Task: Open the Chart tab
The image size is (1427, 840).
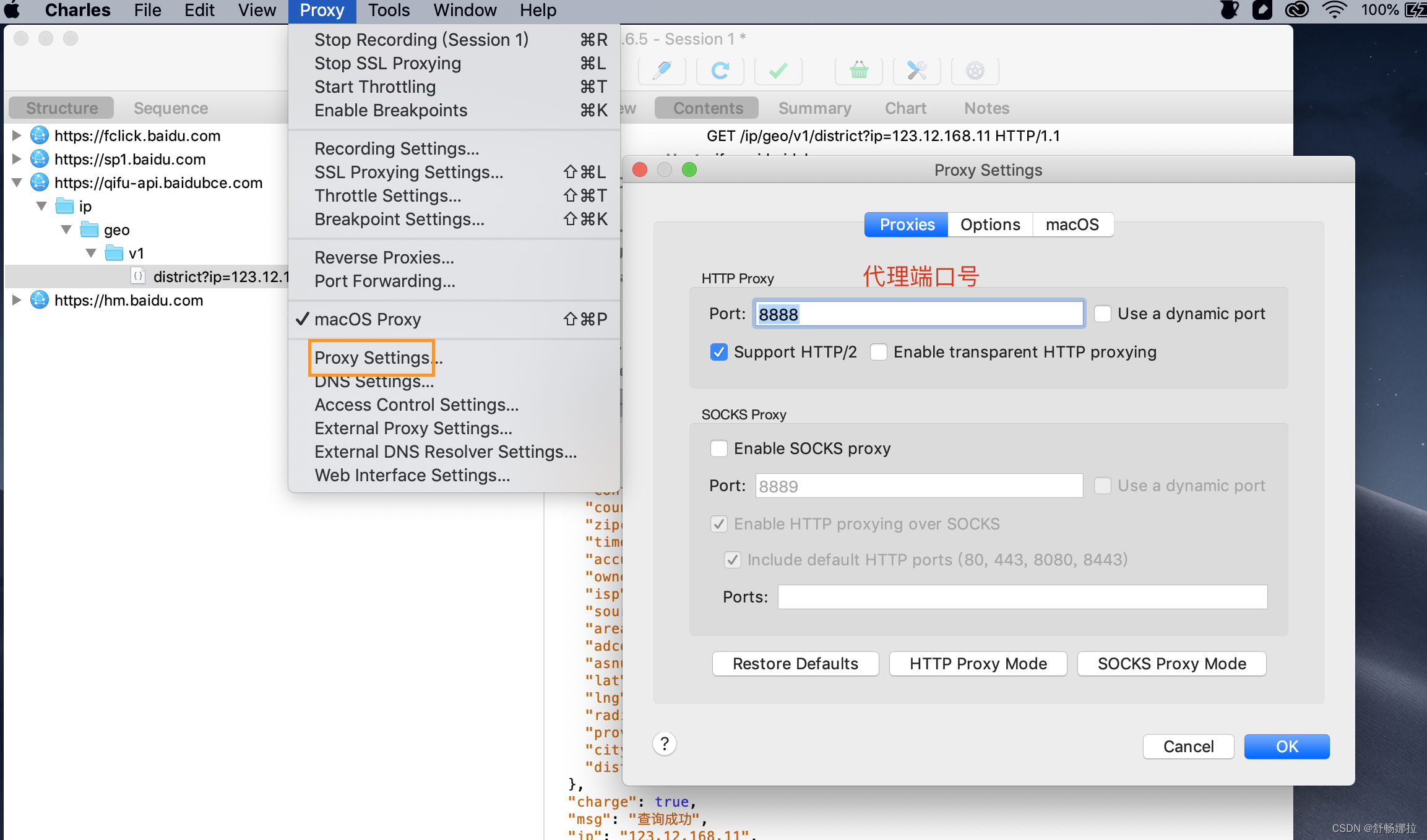Action: click(x=905, y=108)
